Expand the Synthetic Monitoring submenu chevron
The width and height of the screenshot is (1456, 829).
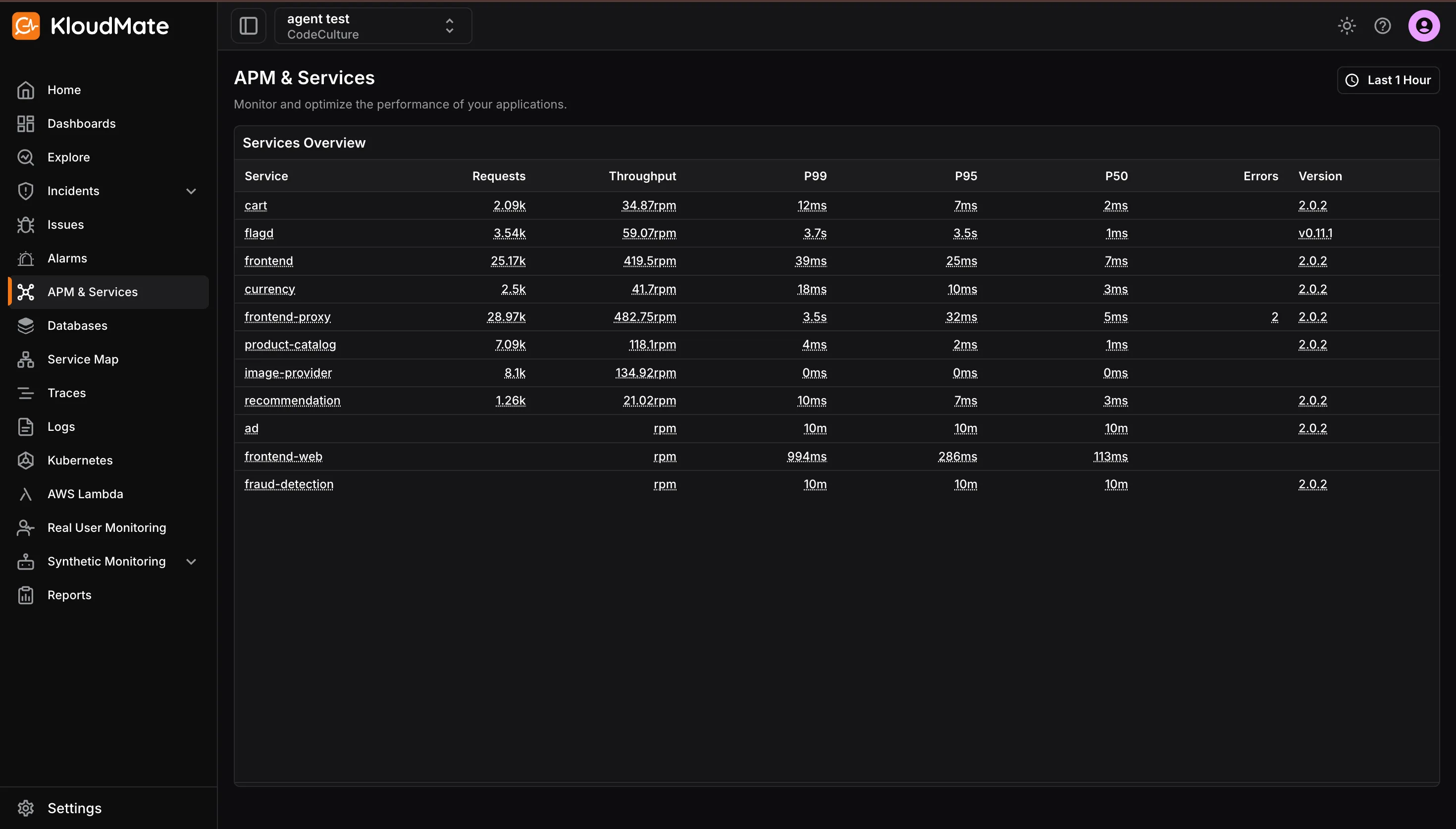pos(191,562)
